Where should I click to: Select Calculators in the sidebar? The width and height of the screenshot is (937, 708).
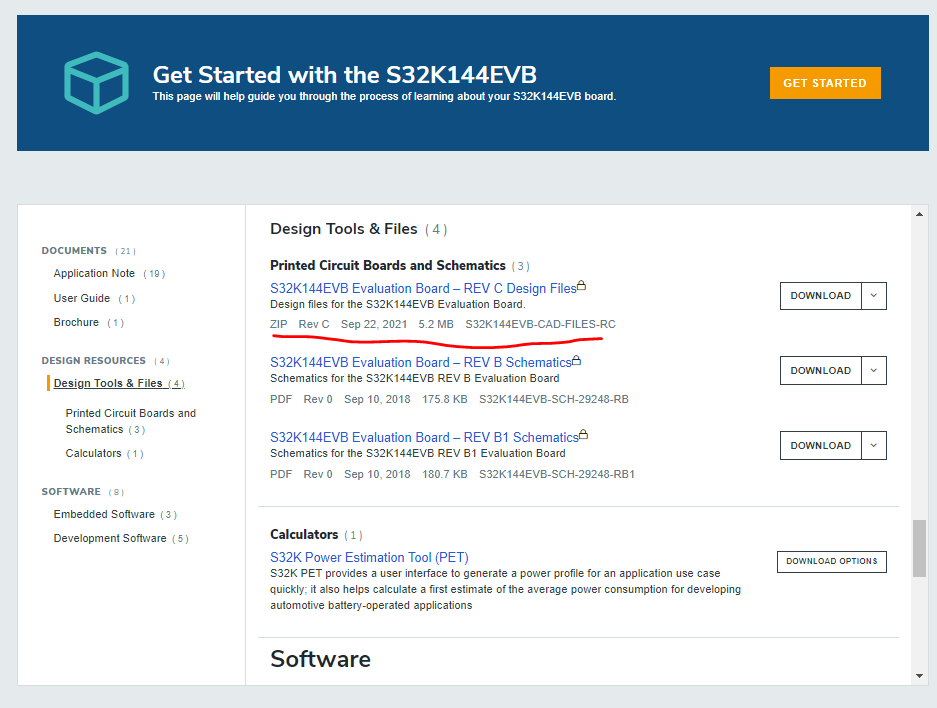point(93,454)
